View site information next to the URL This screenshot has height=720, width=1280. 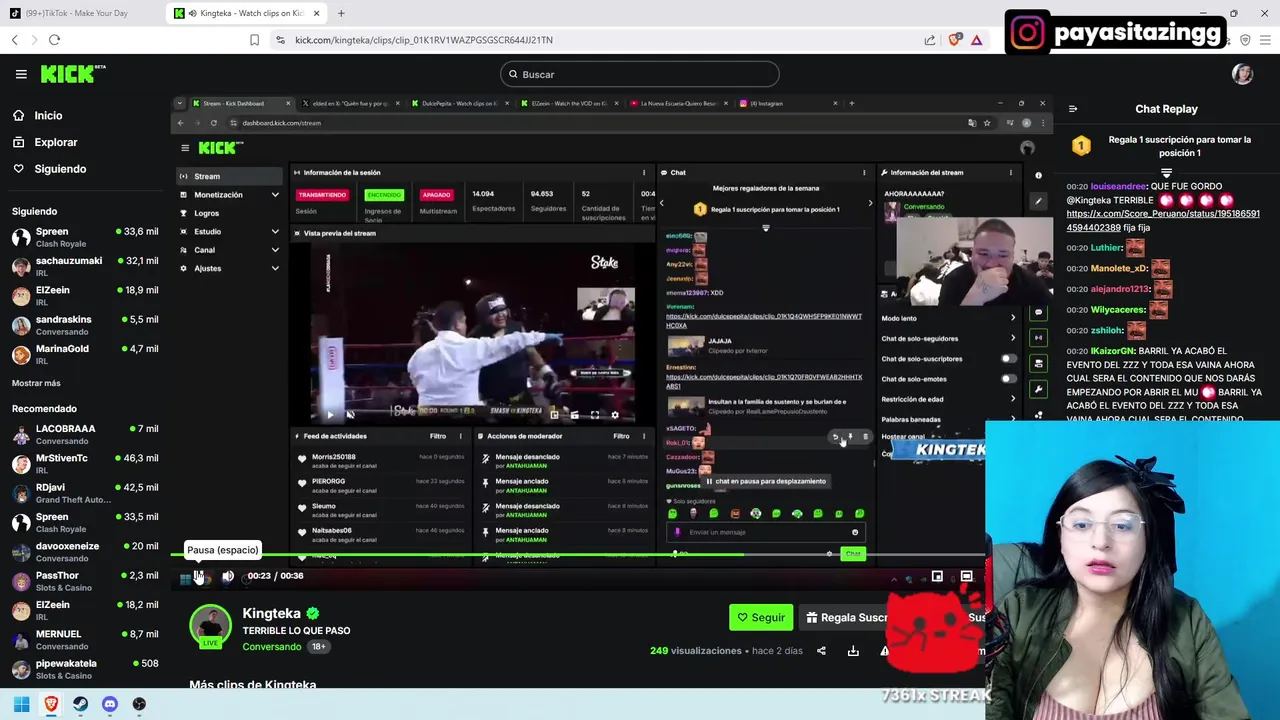point(280,40)
